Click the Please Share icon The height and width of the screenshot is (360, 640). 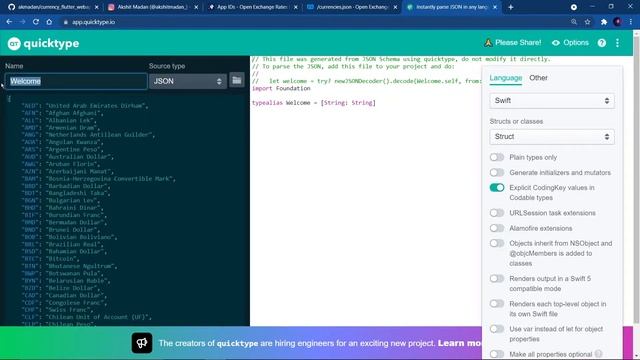(488, 42)
